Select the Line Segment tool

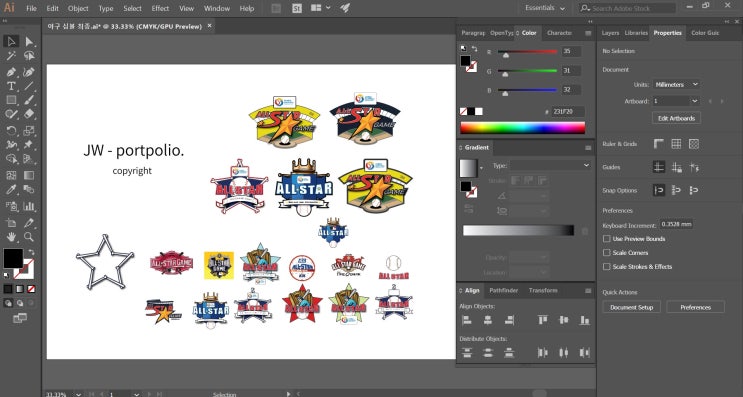tap(29, 86)
